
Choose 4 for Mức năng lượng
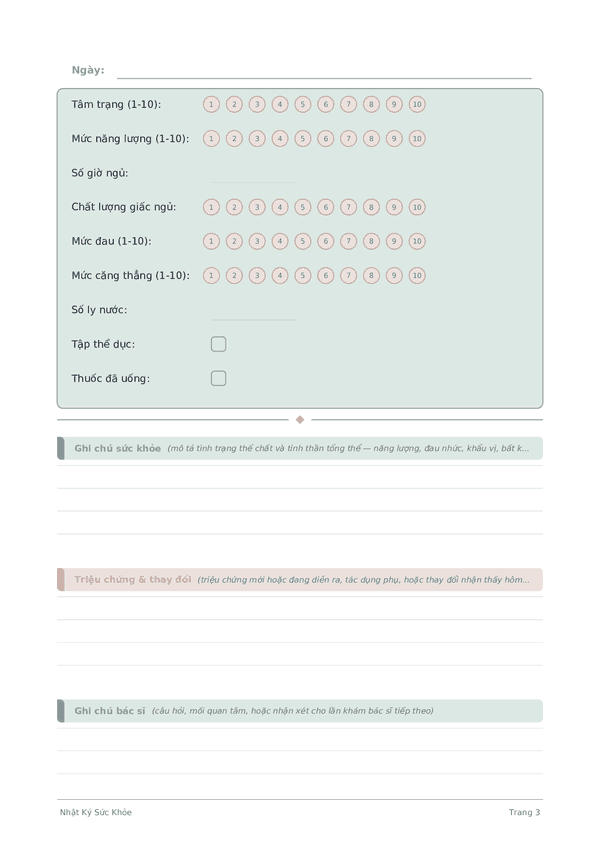coord(280,138)
